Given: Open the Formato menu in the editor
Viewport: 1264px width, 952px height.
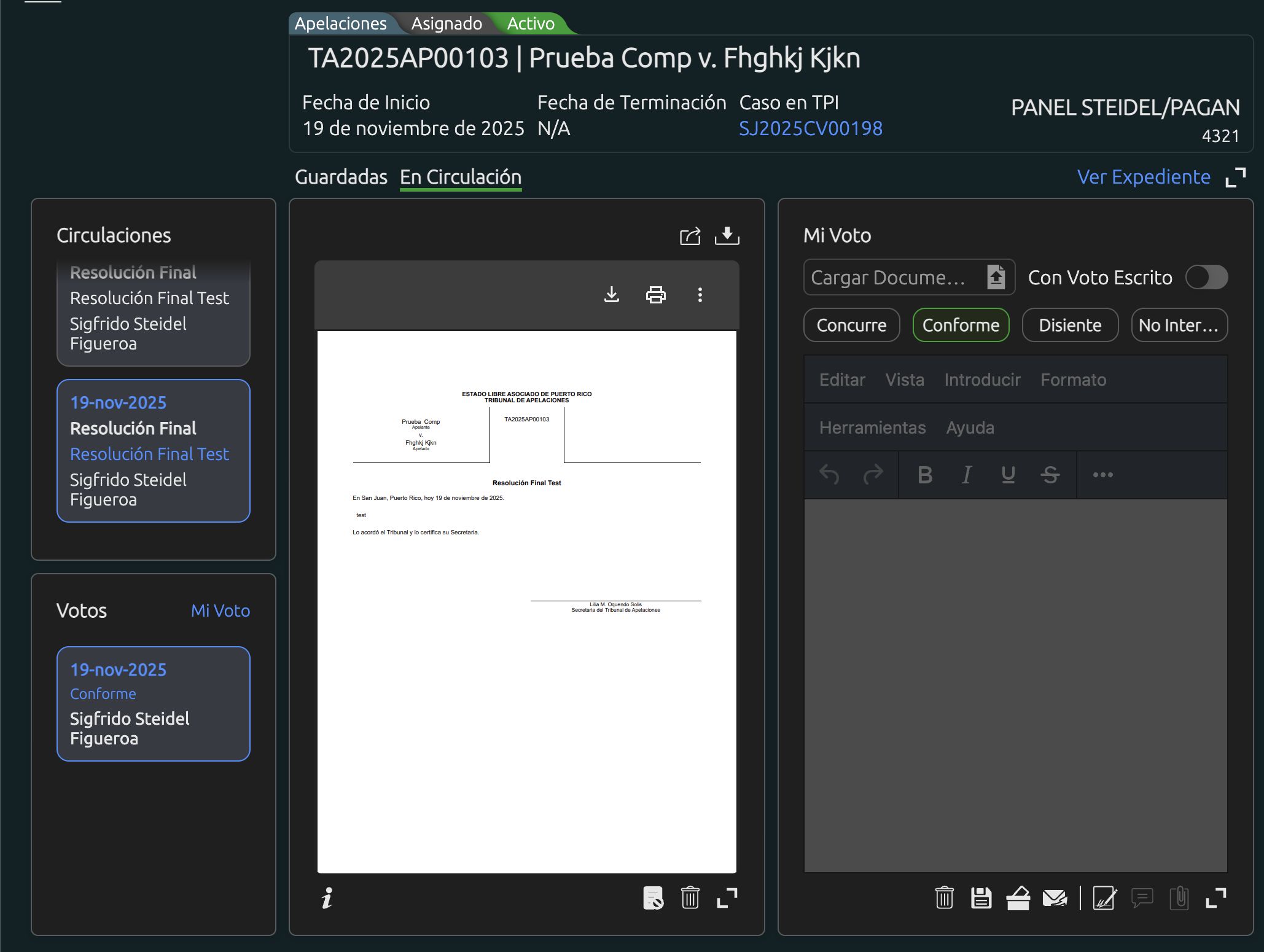Looking at the screenshot, I should pos(1073,380).
